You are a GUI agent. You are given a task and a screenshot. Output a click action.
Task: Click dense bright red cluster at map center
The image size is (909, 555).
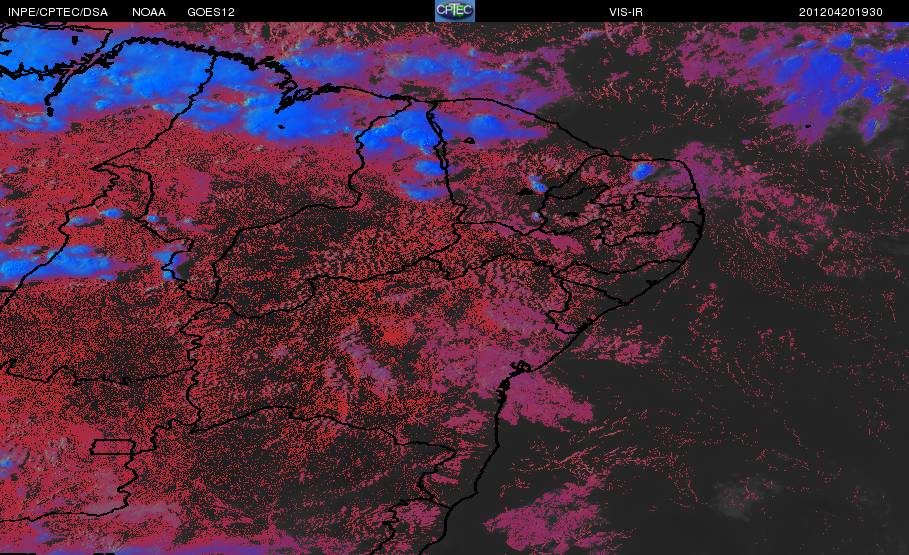click(x=394, y=335)
